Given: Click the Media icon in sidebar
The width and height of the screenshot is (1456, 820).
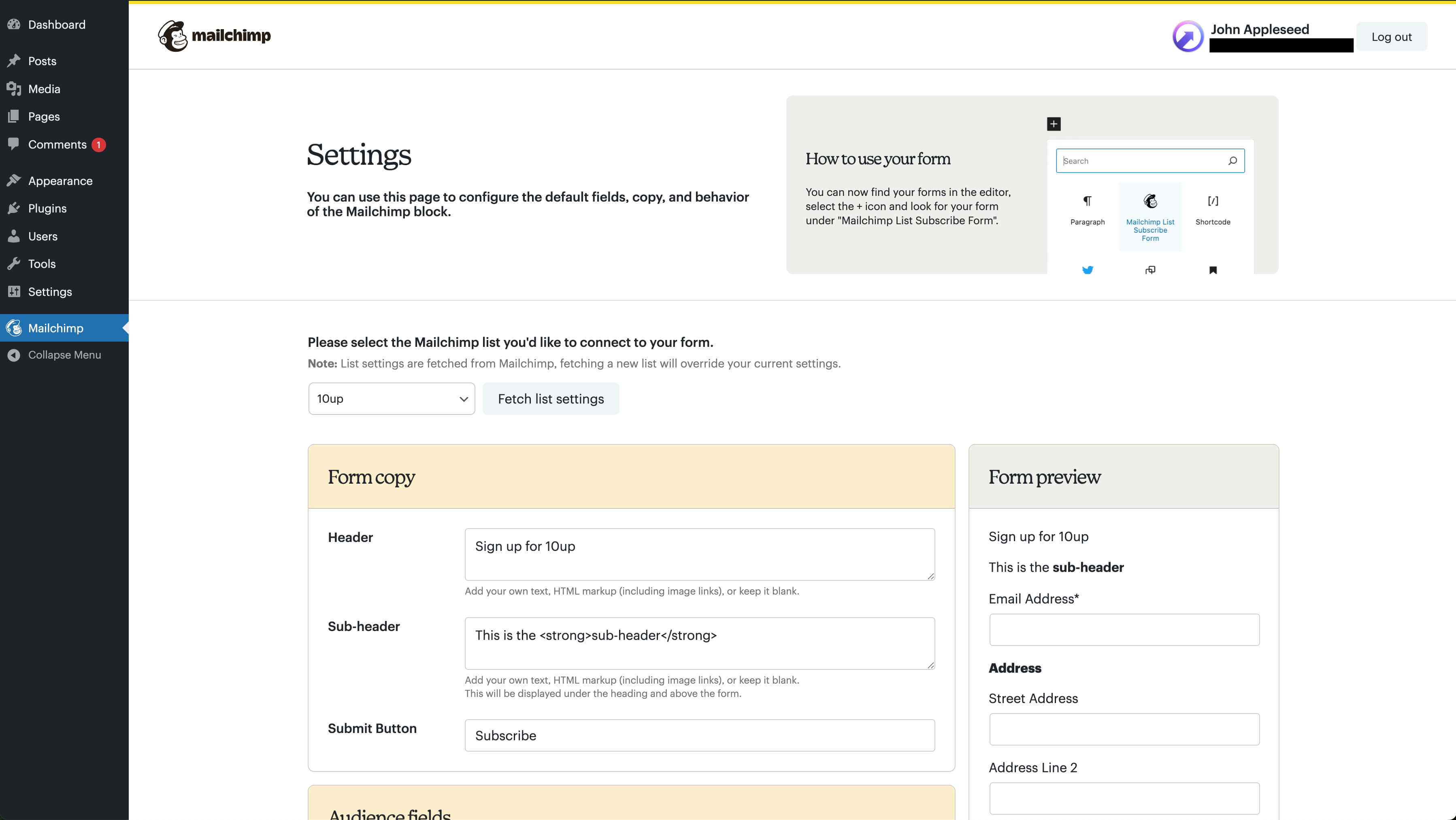Looking at the screenshot, I should point(14,89).
